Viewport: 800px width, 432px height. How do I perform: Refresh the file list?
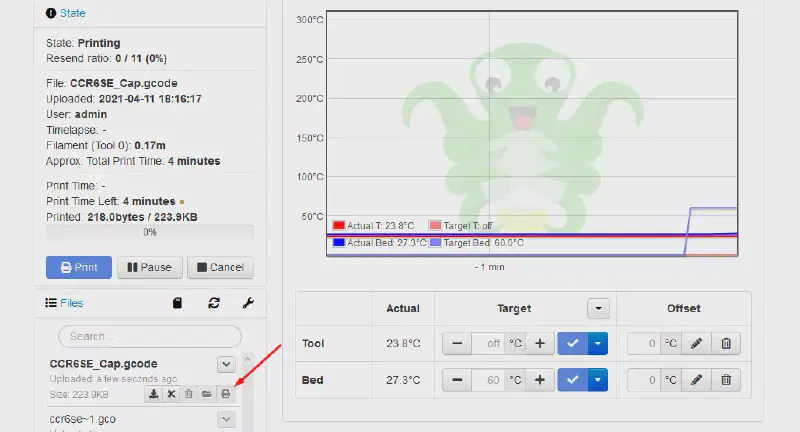[x=213, y=303]
